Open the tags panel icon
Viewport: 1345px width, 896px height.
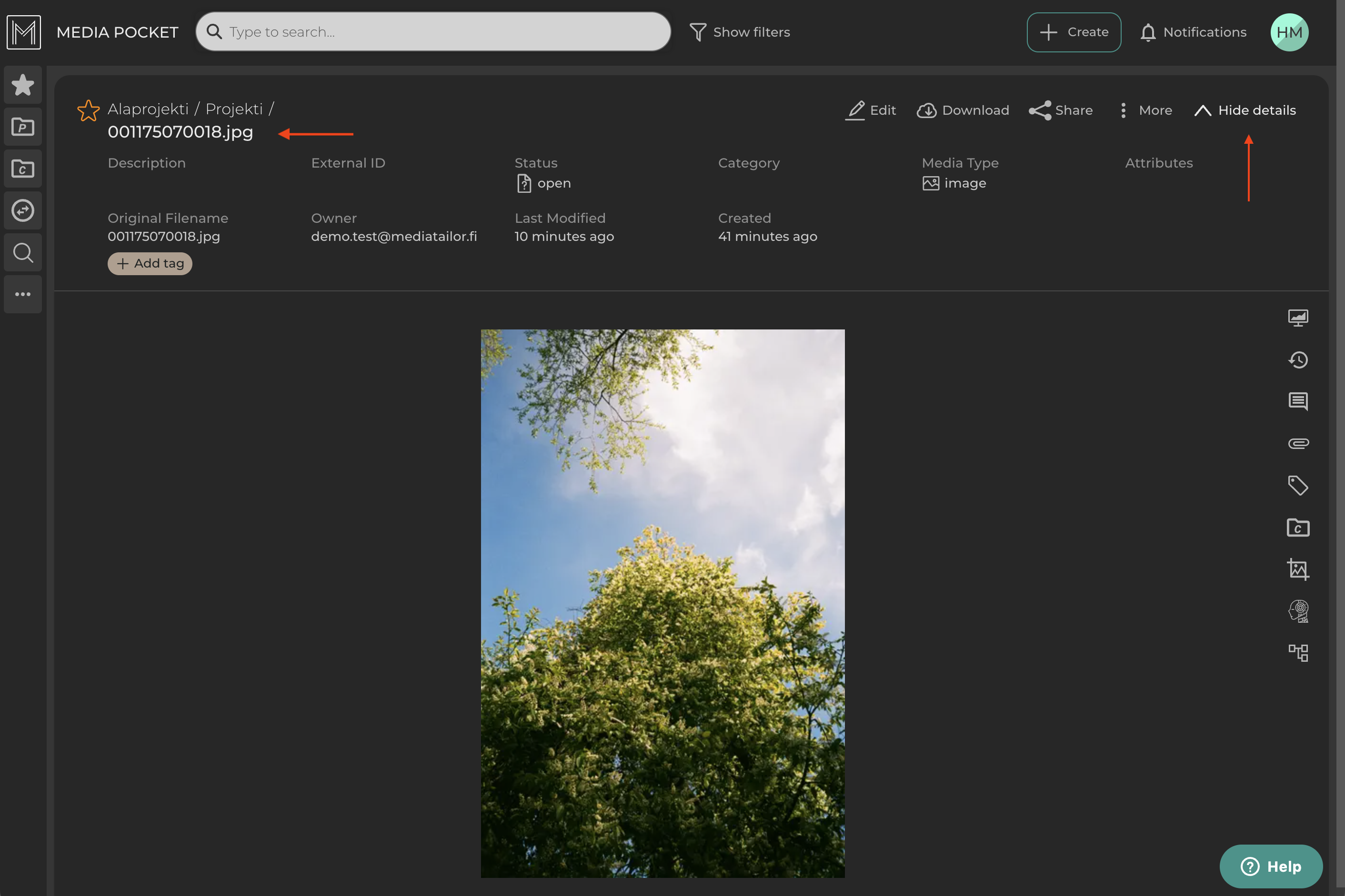pos(1297,485)
